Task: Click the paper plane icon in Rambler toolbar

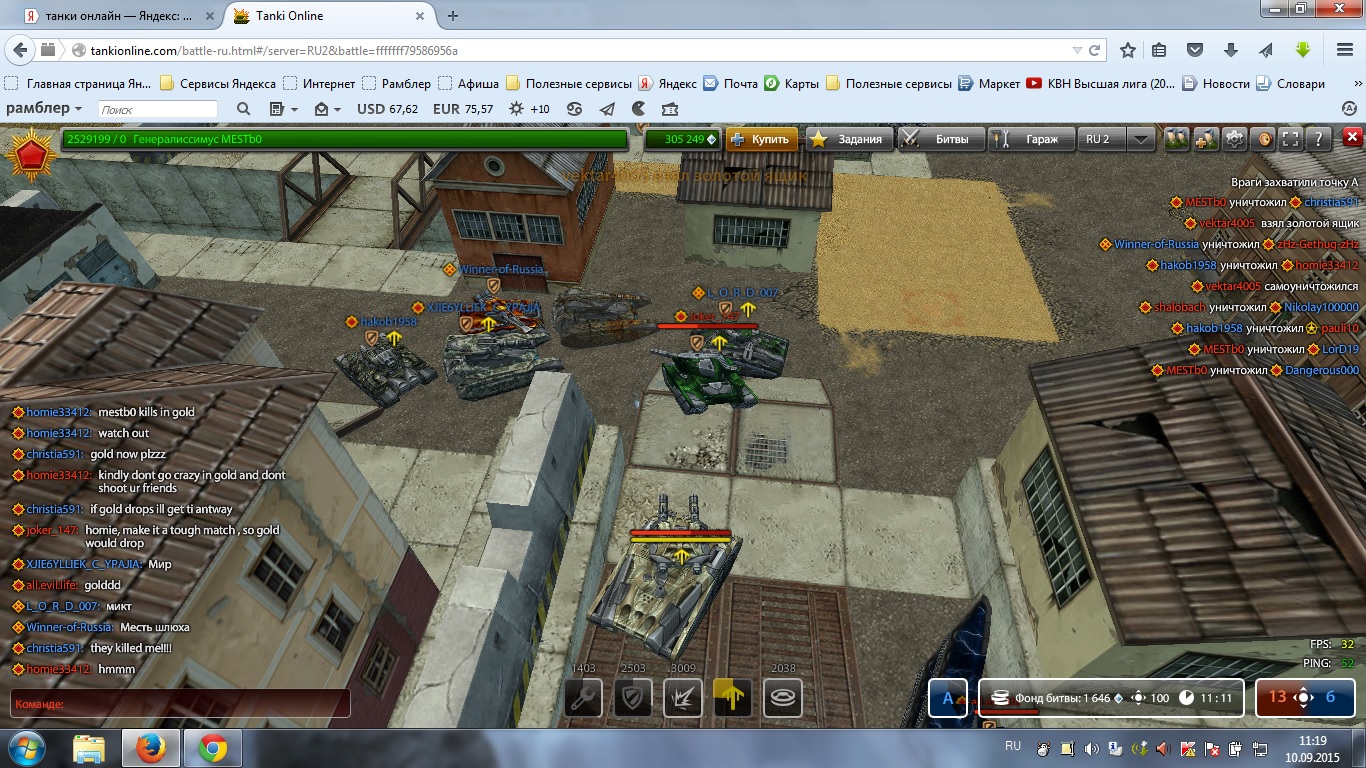Action: tap(606, 109)
